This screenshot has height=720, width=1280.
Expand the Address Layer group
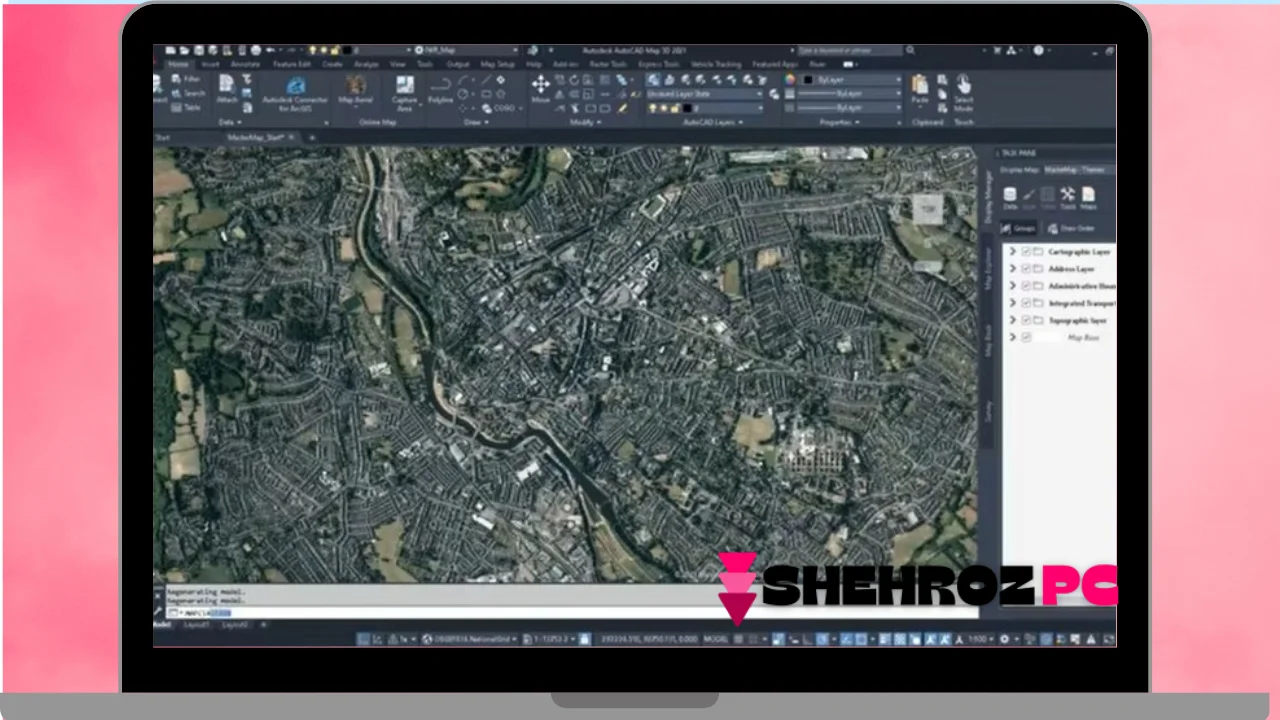point(1013,269)
